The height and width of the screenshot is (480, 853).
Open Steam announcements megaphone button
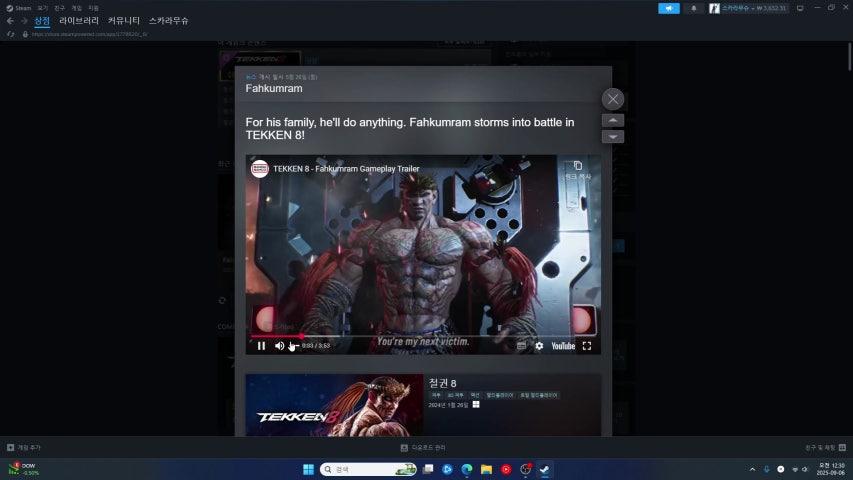(669, 8)
